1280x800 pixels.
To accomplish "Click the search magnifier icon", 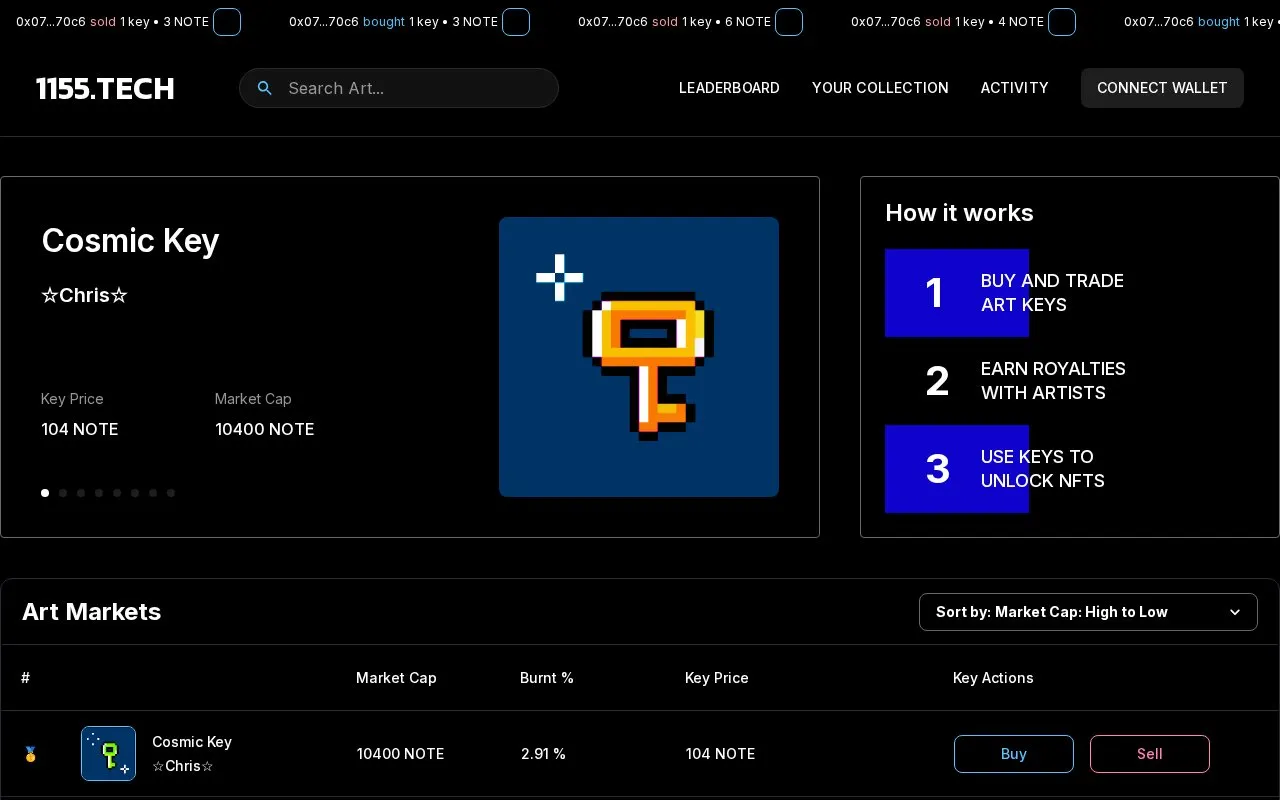I will click(x=265, y=88).
